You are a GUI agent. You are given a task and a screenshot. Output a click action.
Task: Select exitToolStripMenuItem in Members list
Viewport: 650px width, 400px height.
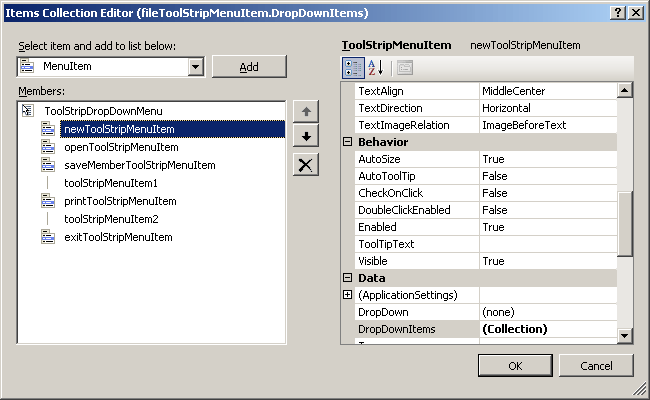[x=118, y=237]
